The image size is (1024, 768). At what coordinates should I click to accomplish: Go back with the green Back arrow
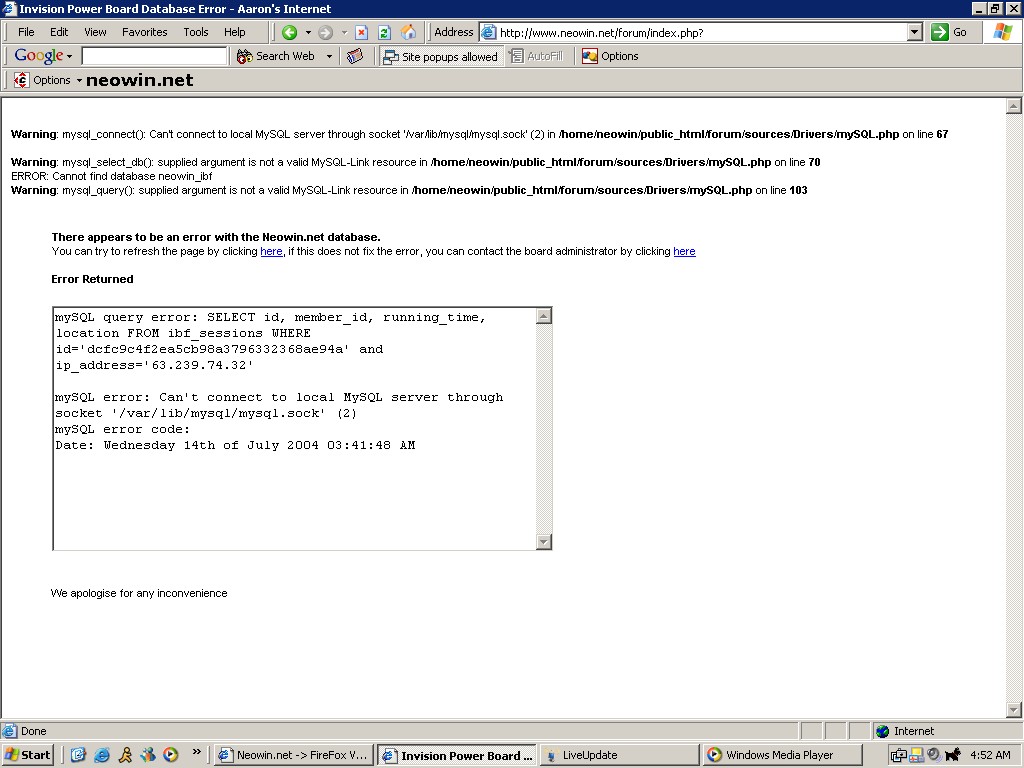[x=289, y=32]
